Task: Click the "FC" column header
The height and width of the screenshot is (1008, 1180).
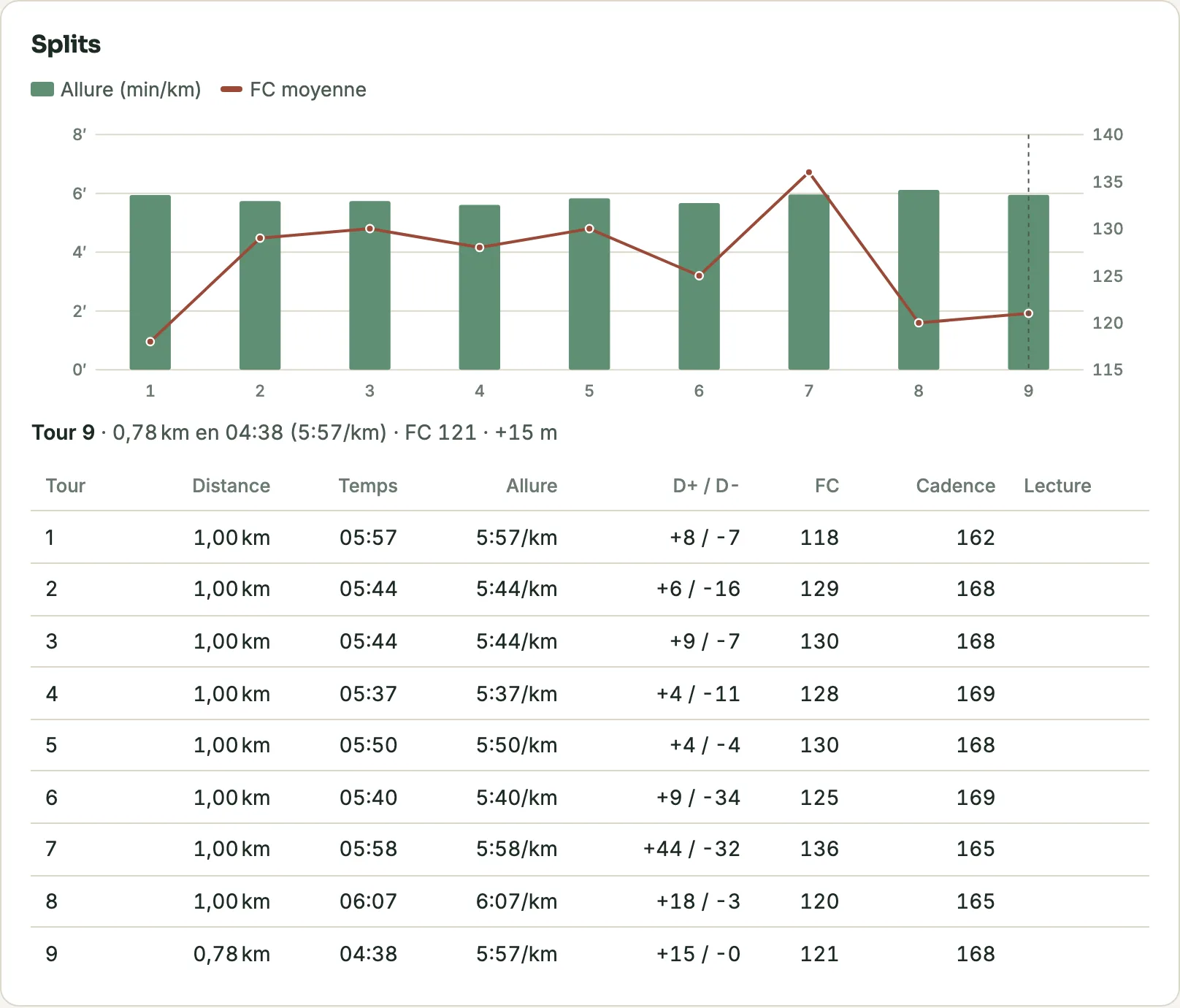Action: click(x=827, y=486)
